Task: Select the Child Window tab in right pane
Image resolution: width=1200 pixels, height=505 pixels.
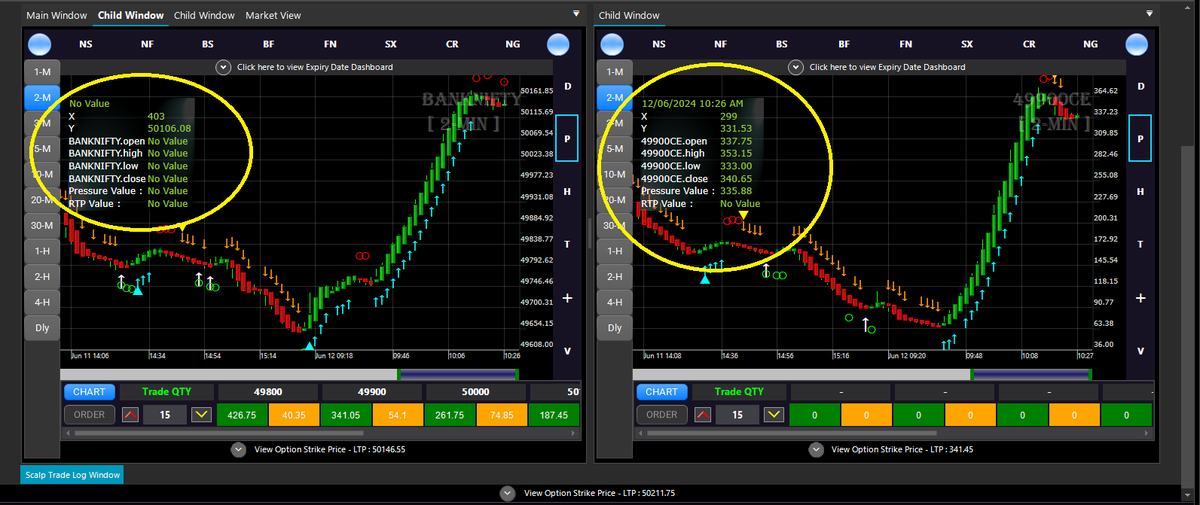Action: pos(629,15)
